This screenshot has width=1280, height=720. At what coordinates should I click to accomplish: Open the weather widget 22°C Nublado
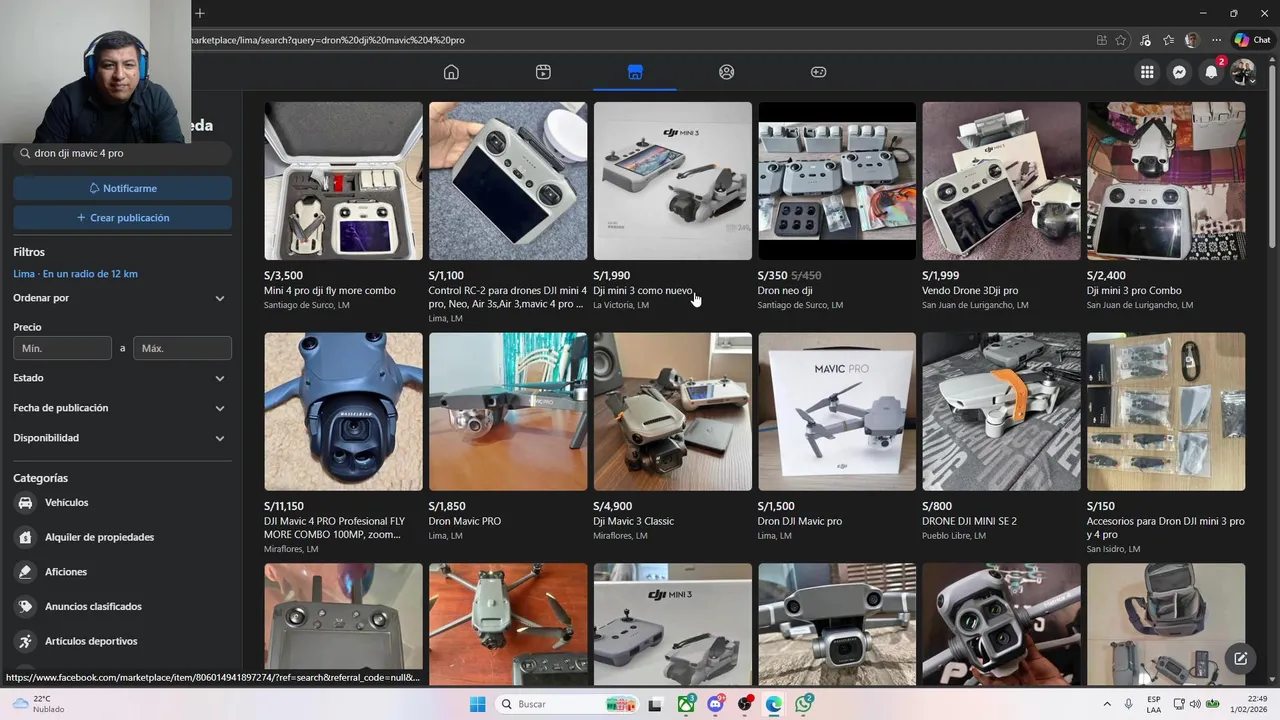pyautogui.click(x=38, y=704)
